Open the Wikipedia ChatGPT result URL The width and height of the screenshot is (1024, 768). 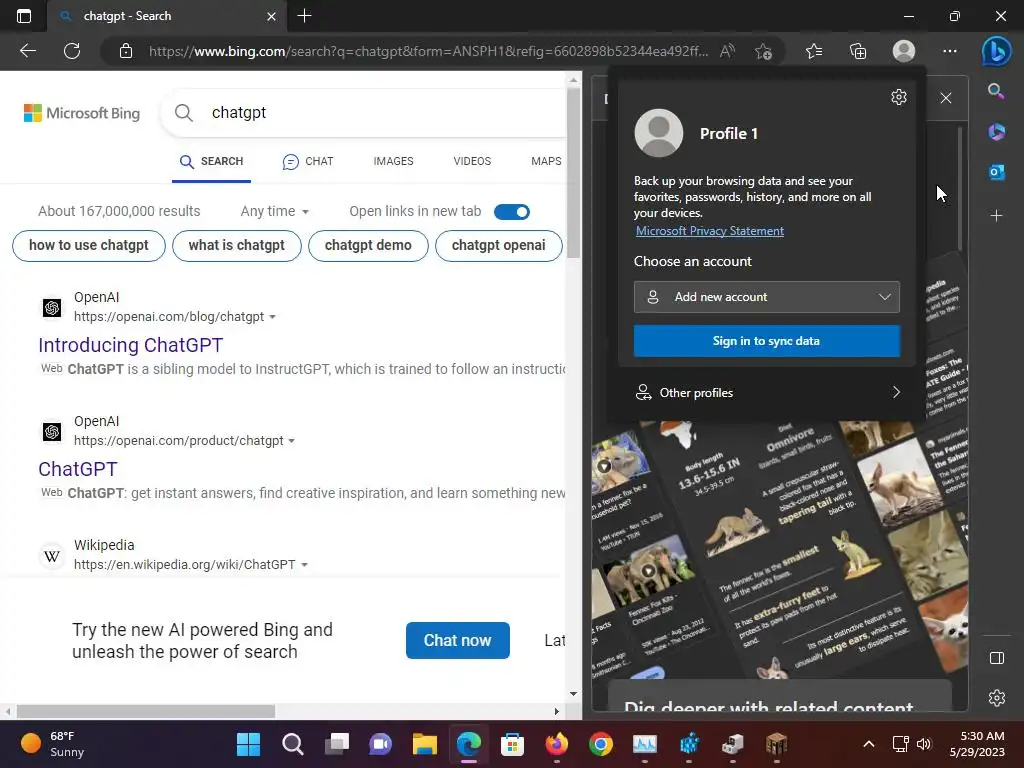(x=184, y=565)
